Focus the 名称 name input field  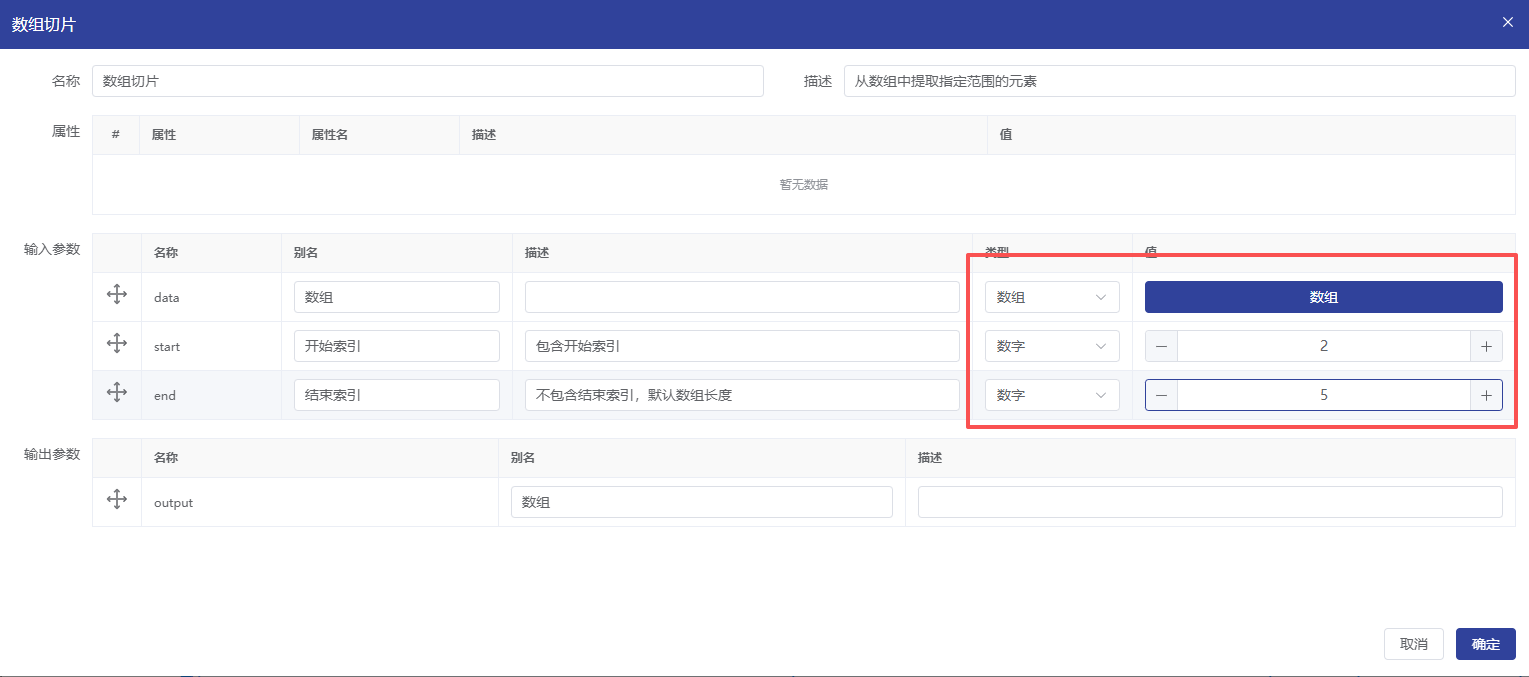[427, 81]
